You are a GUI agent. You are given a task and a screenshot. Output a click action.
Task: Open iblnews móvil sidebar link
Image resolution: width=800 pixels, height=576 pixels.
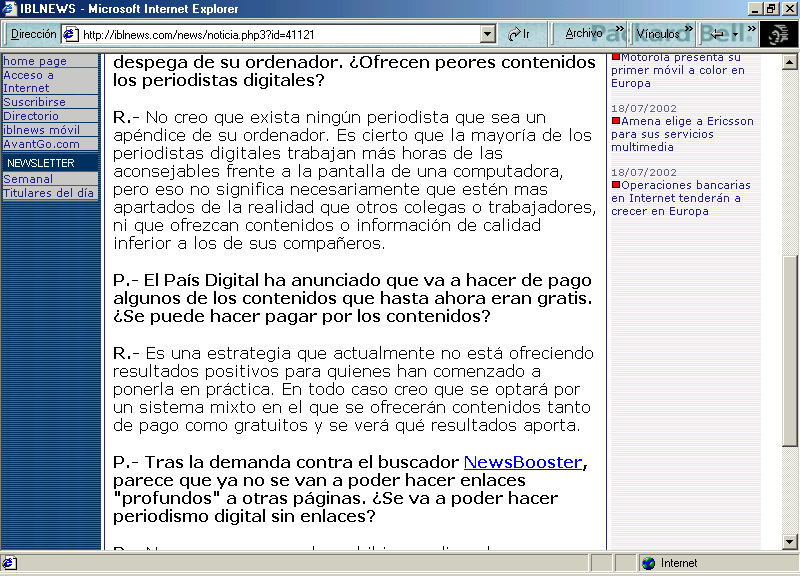pyautogui.click(x=41, y=130)
